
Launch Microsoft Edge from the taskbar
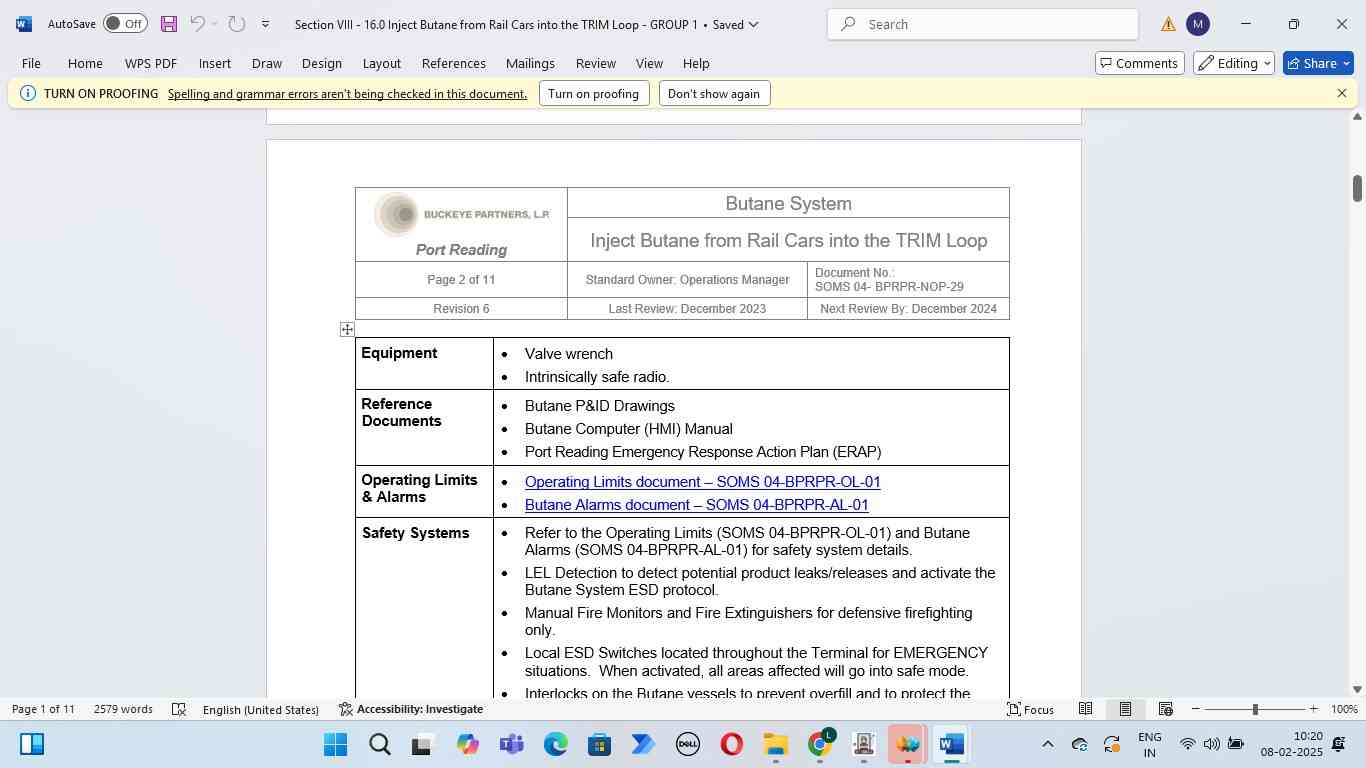(556, 745)
